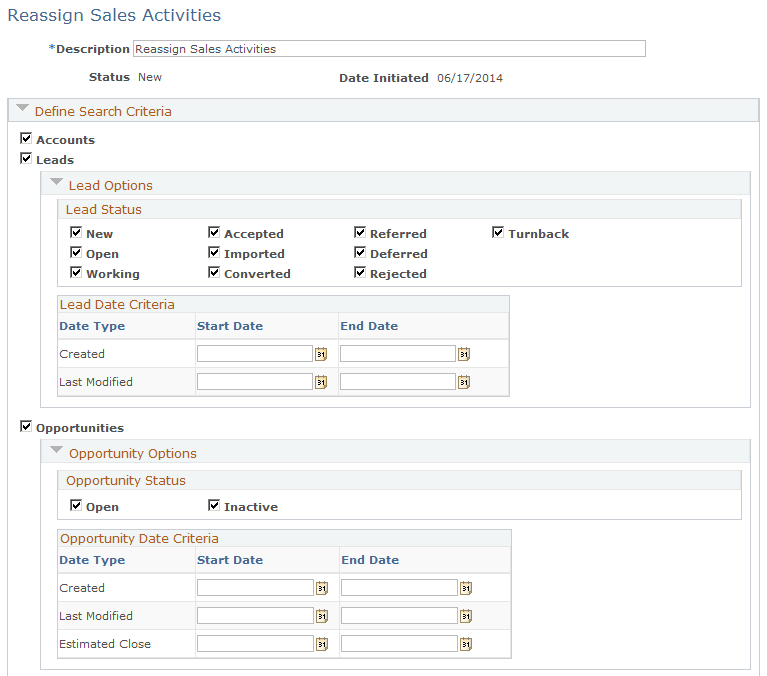Screen dimensions: 767x676
Task: Toggle the Open lead status checkbox
Action: [76, 252]
